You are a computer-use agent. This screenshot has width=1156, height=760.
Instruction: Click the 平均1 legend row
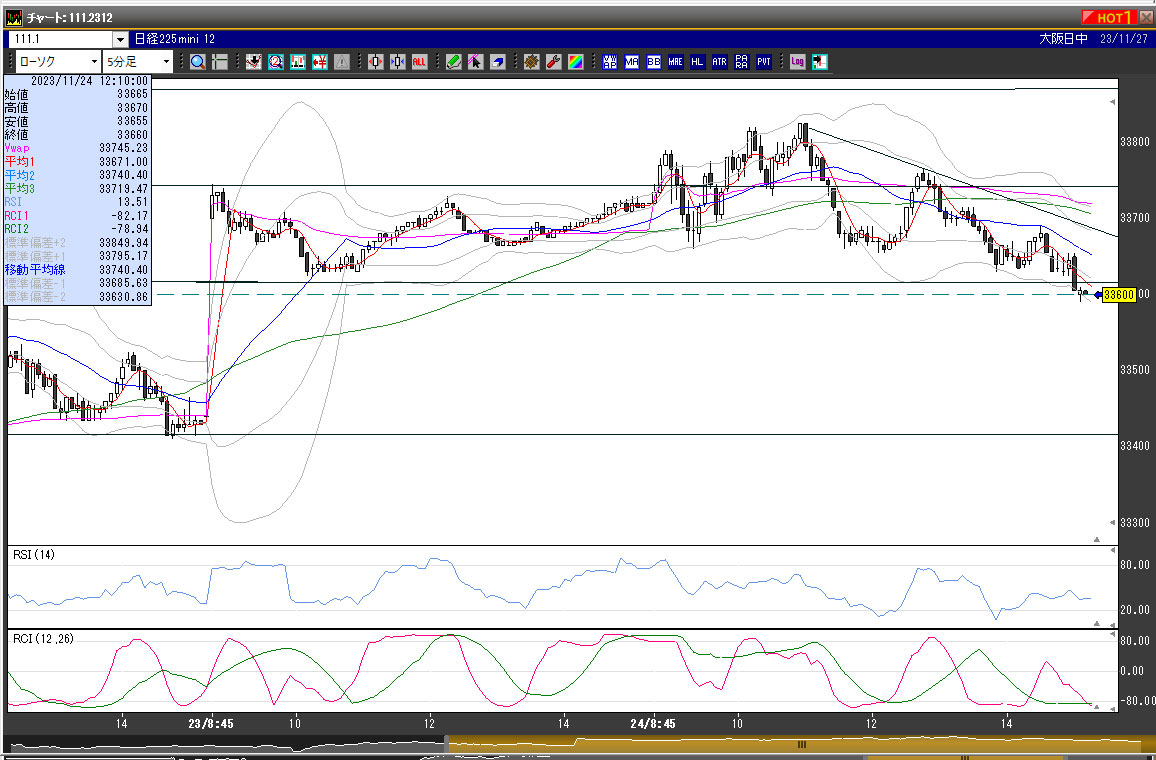coord(77,161)
